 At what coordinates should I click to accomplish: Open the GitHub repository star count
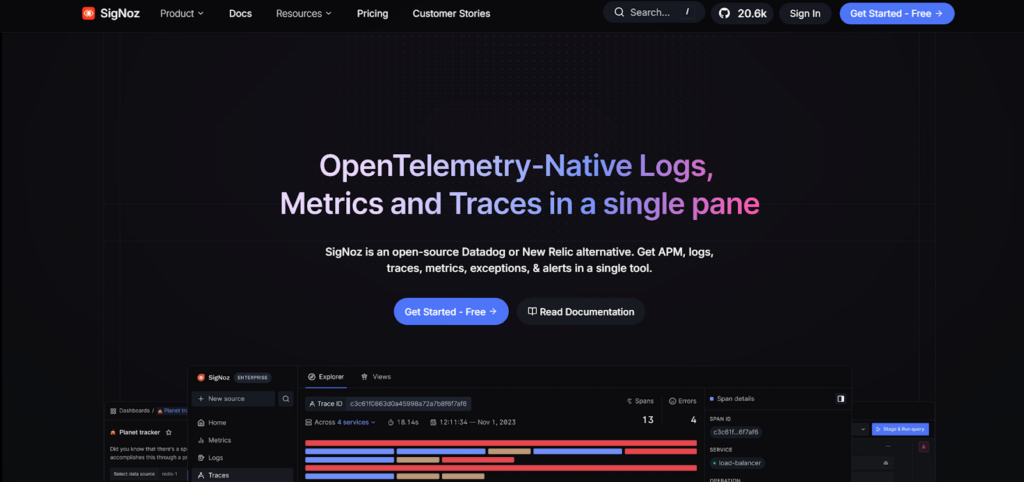(741, 13)
